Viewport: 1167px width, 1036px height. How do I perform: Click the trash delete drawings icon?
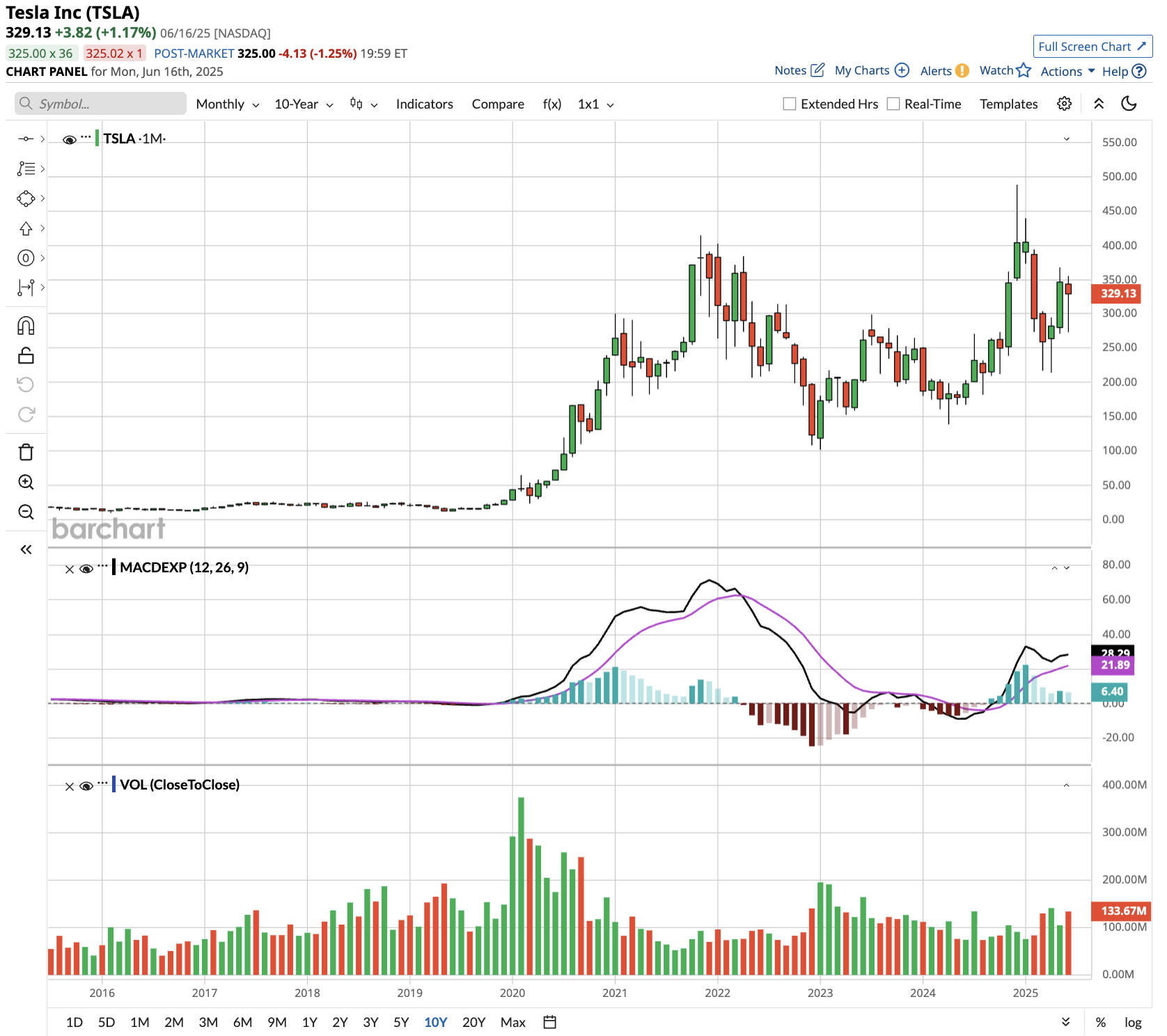click(26, 452)
